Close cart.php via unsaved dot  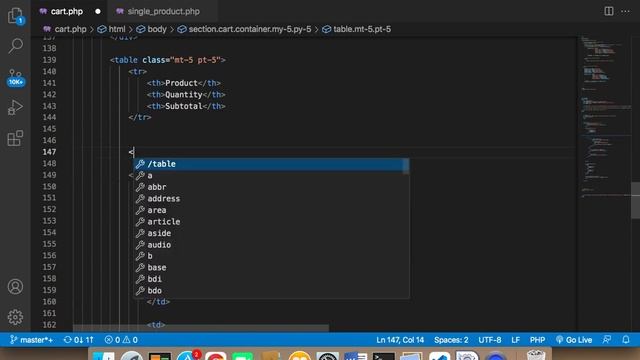coord(98,11)
